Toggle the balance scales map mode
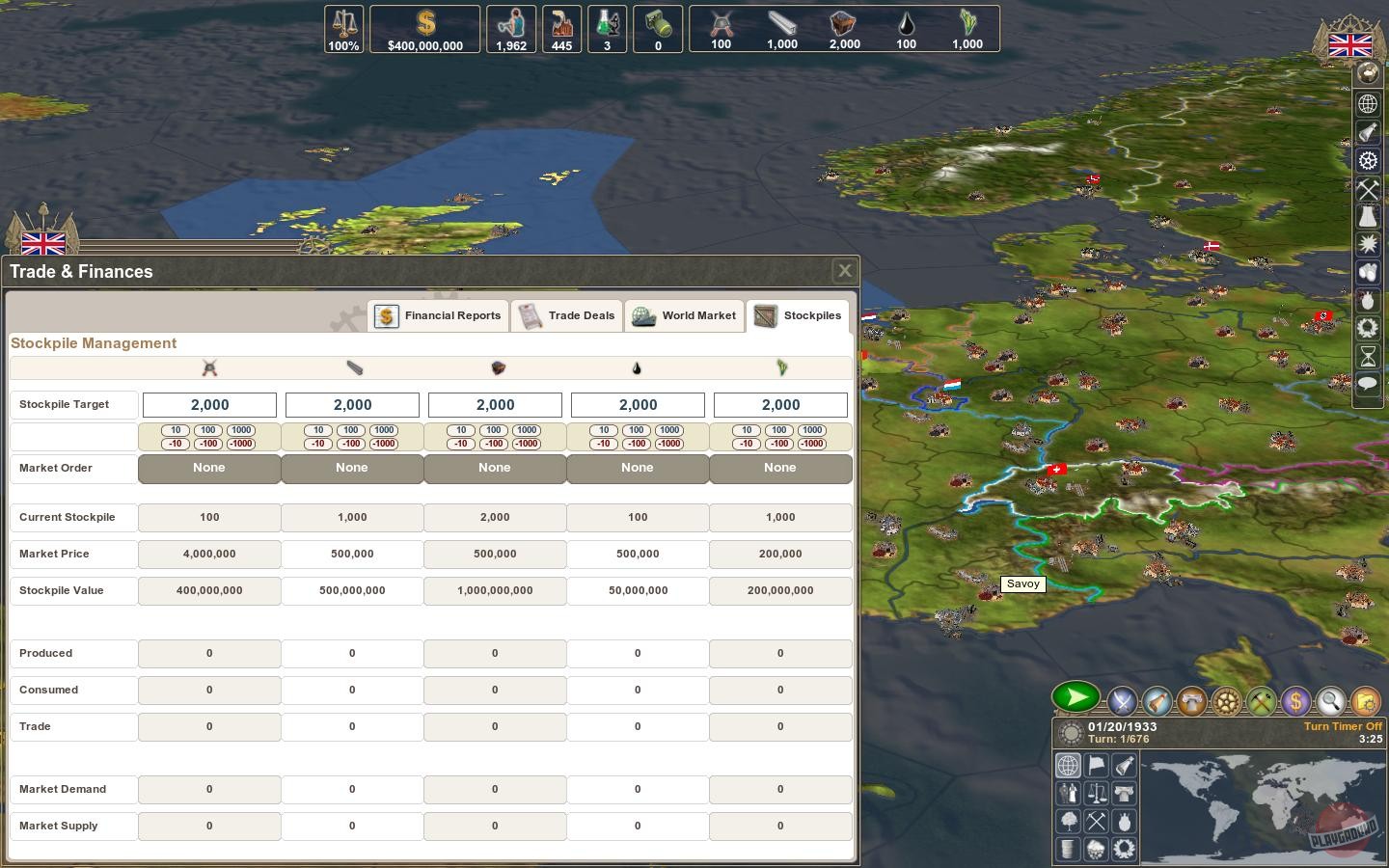The image size is (1389, 868). [x=1097, y=794]
